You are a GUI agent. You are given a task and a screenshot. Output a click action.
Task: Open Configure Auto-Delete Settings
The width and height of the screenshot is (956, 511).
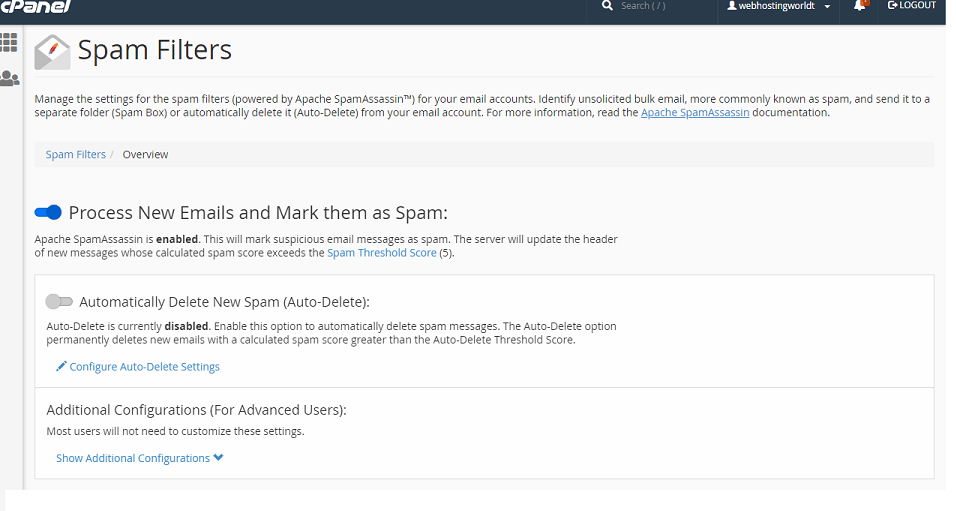pos(144,366)
